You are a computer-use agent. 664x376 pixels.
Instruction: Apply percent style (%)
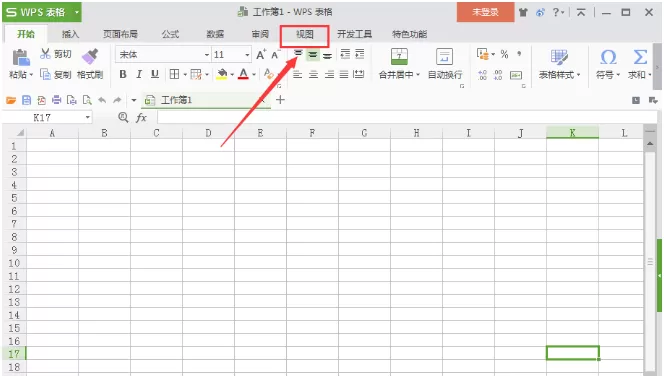[504, 54]
